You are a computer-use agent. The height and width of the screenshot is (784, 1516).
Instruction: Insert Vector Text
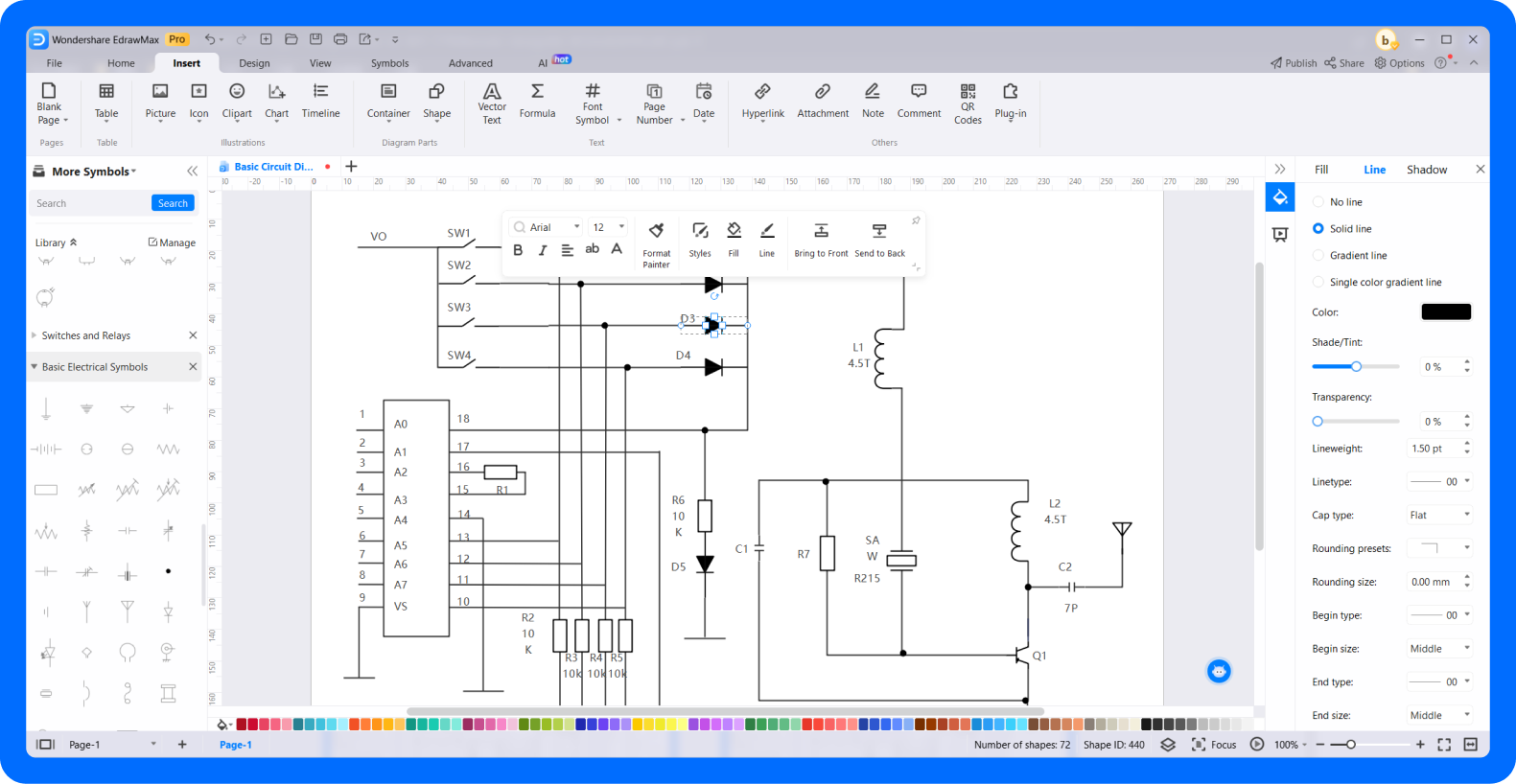492,104
